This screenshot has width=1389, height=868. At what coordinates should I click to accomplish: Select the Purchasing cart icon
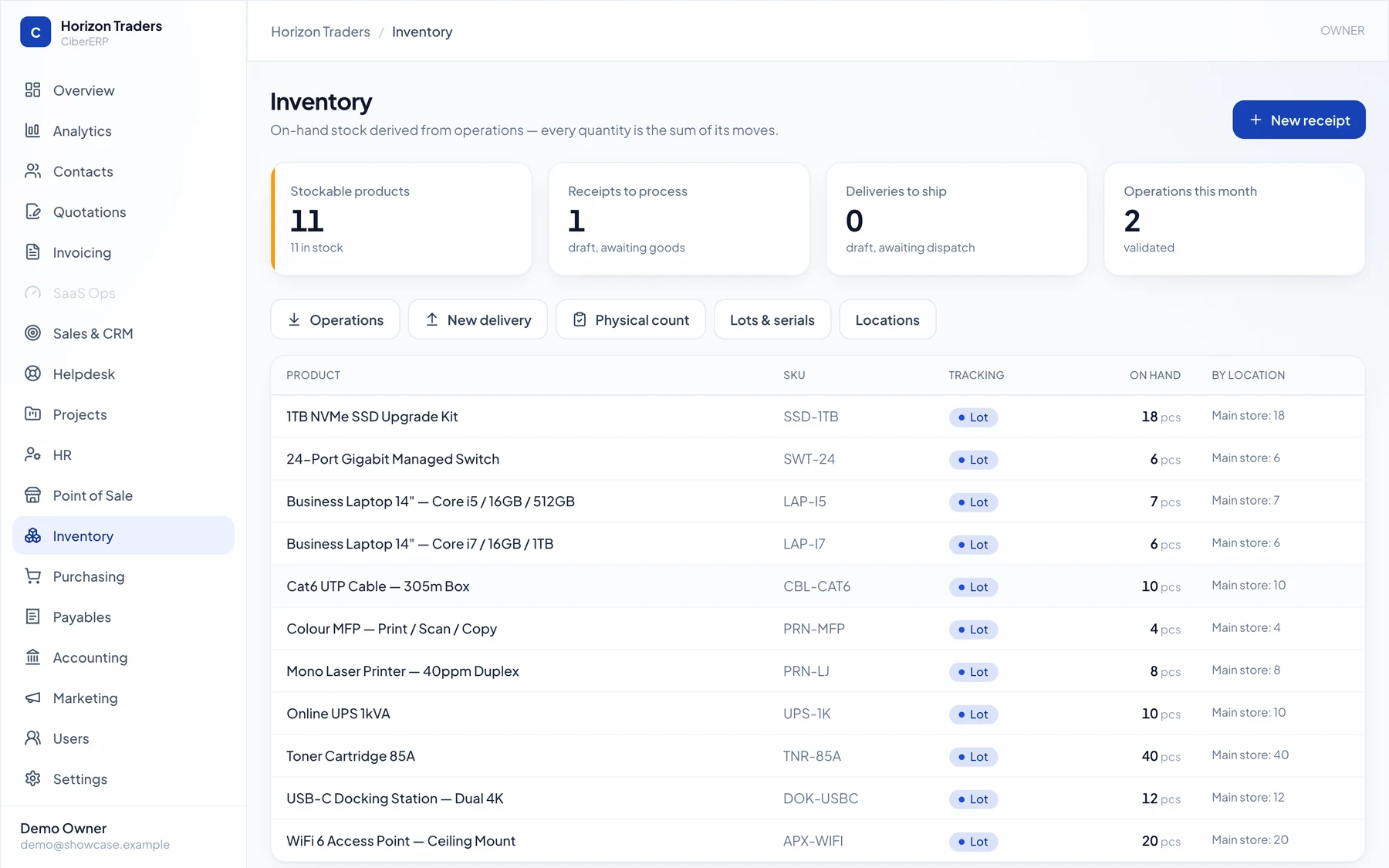(x=32, y=576)
